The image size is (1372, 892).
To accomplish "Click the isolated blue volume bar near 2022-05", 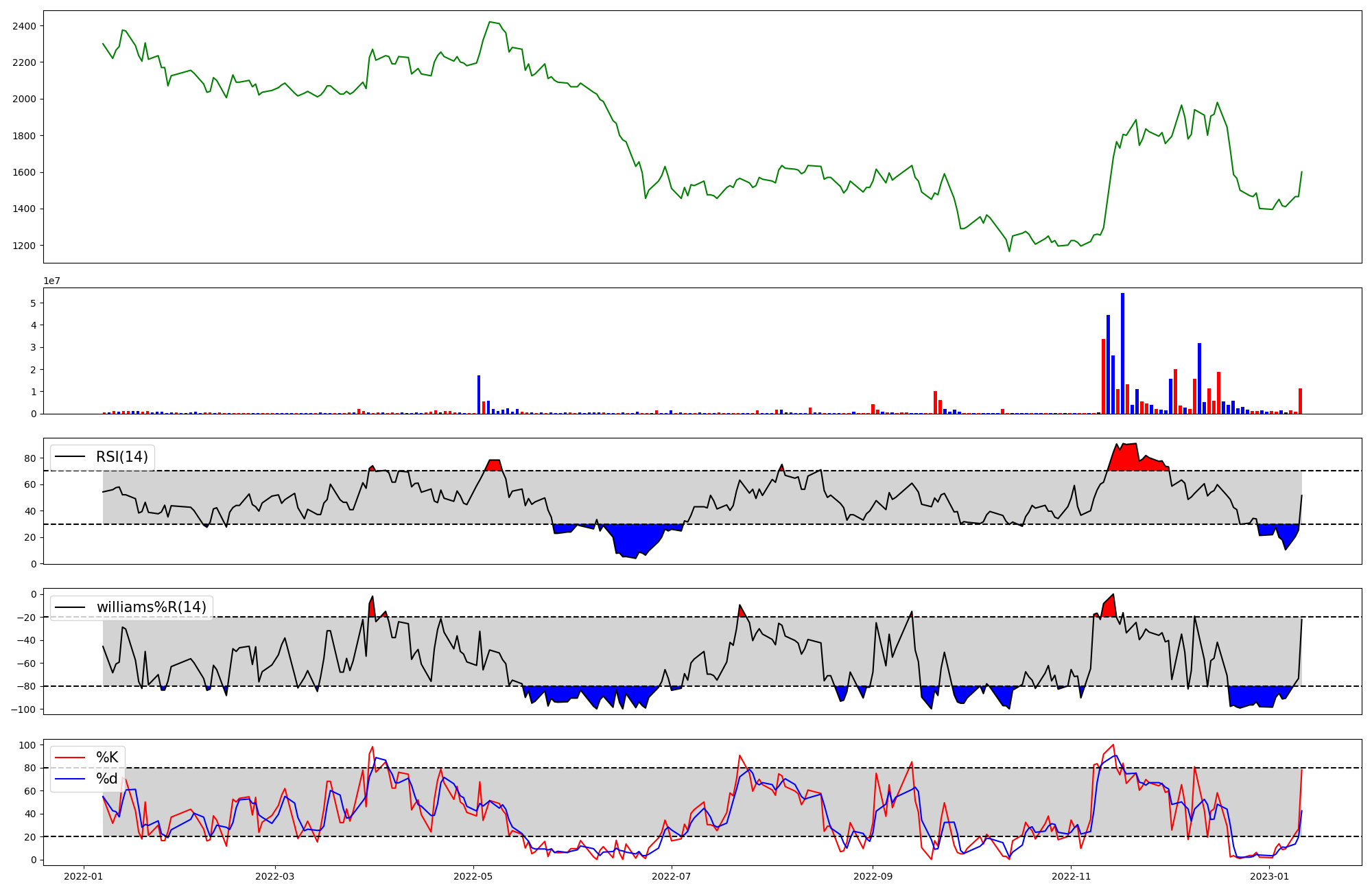I will coord(479,395).
